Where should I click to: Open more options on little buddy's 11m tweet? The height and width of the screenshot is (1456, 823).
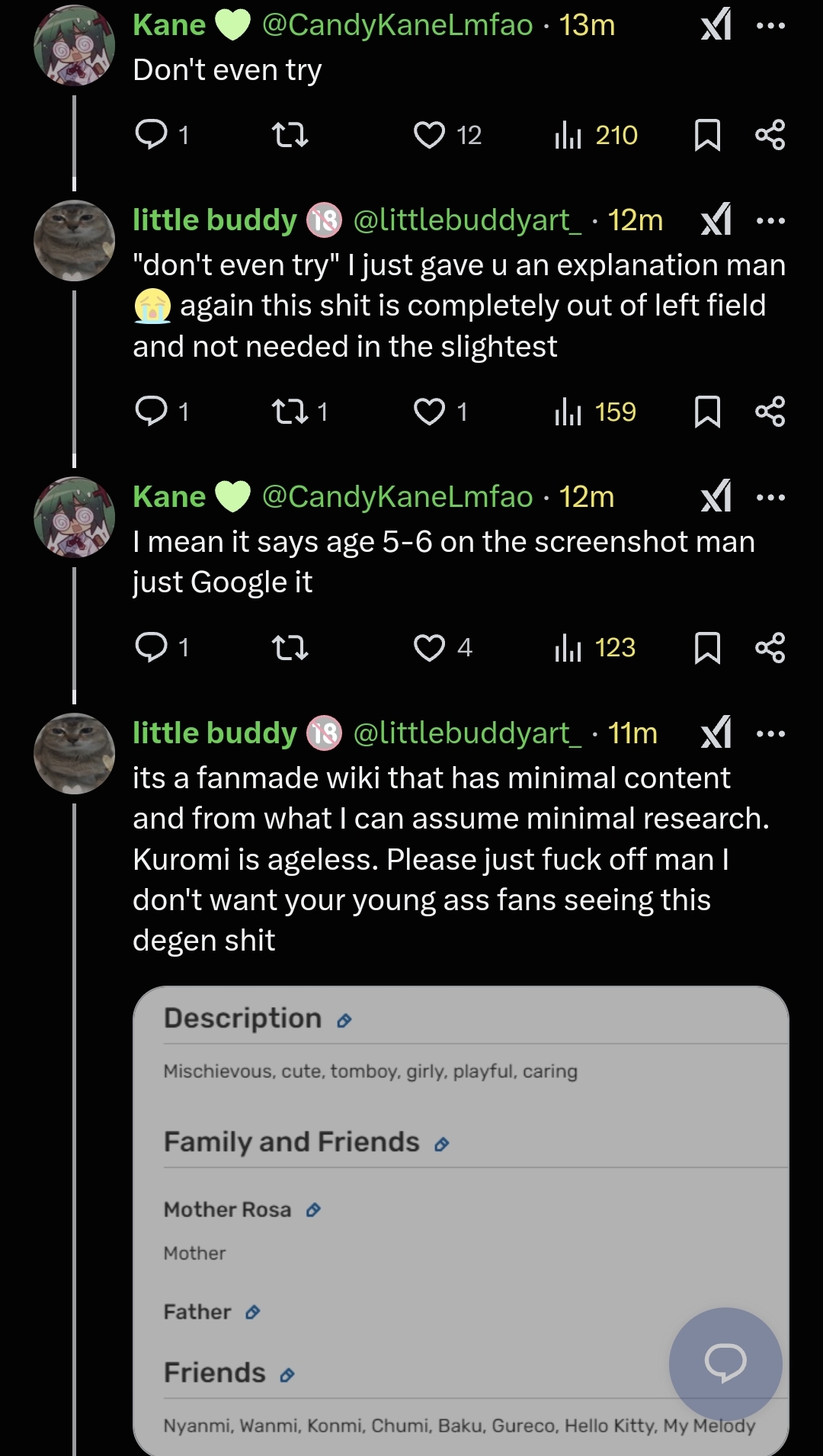pos(770,733)
